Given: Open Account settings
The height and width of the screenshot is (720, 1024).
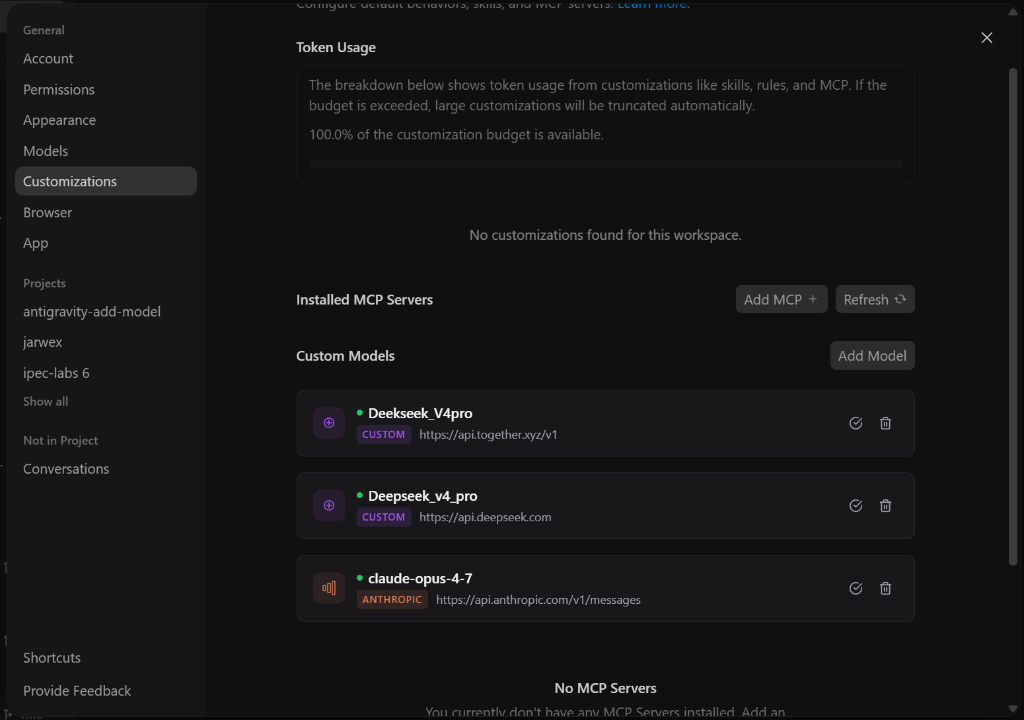Looking at the screenshot, I should pos(48,59).
